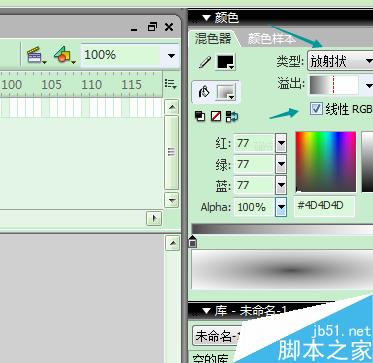Select the left gradient color stop

pyautogui.click(x=193, y=241)
